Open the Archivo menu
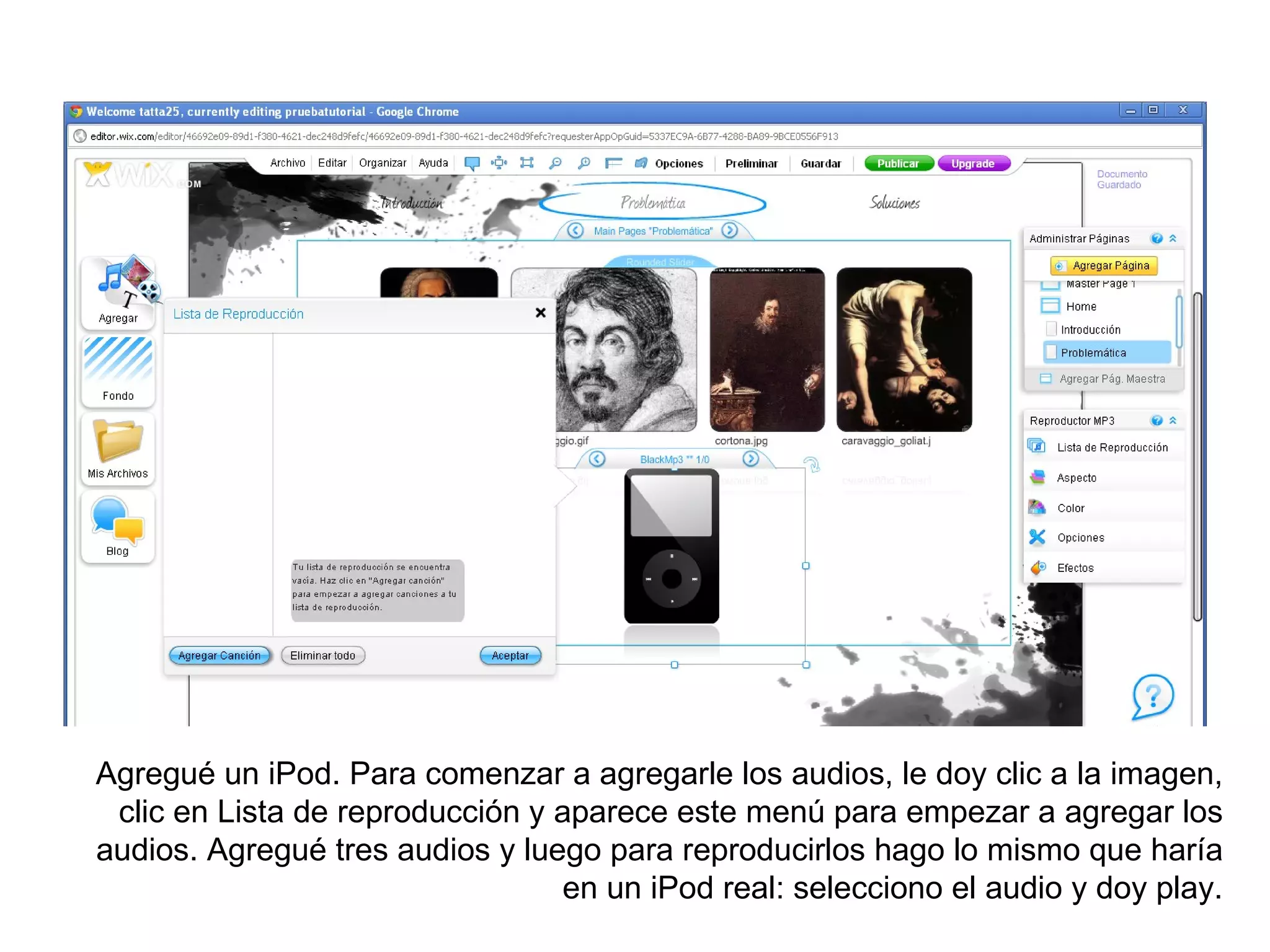 pos(288,163)
